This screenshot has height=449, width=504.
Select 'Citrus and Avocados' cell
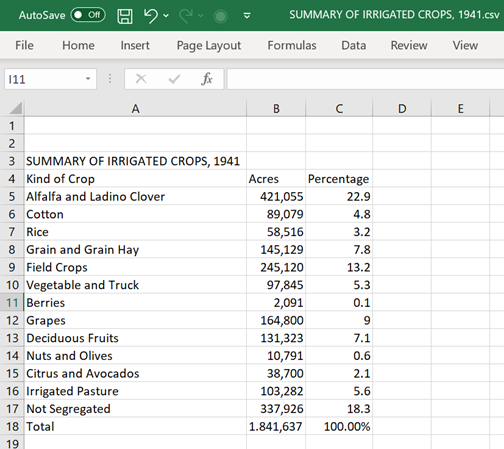135,373
